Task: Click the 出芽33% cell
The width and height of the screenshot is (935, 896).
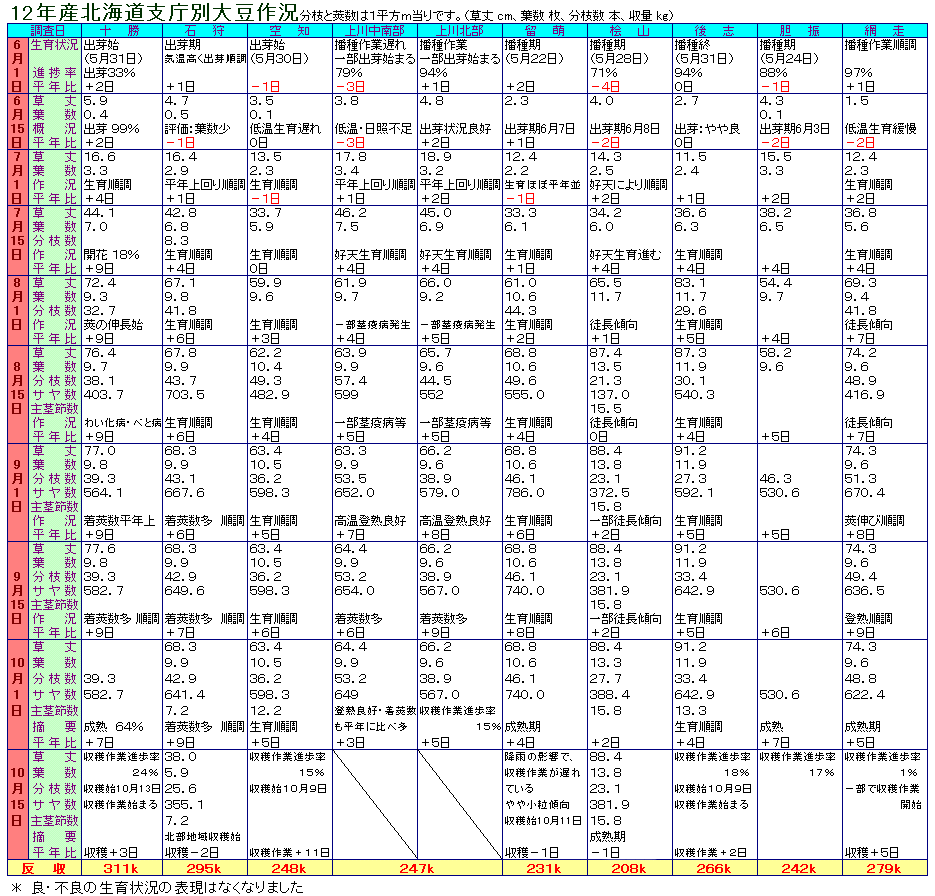Action: click(x=110, y=73)
